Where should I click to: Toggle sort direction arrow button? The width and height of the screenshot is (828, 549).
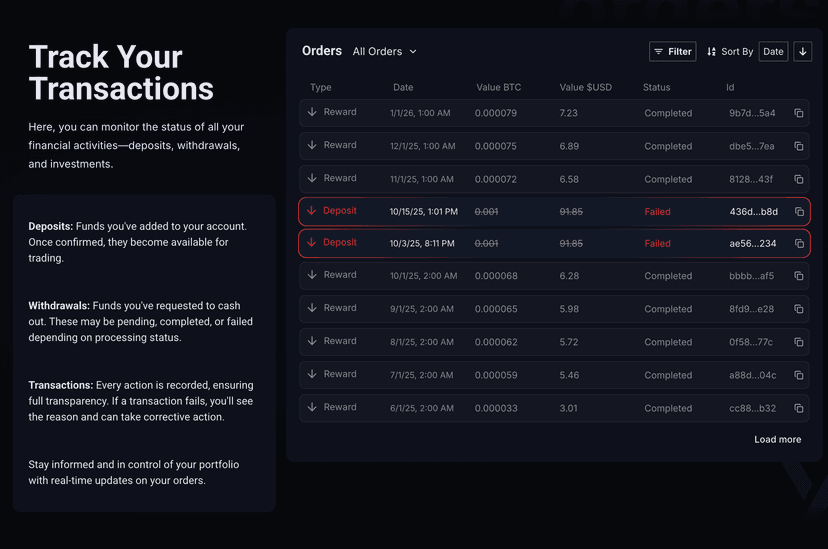(802, 51)
